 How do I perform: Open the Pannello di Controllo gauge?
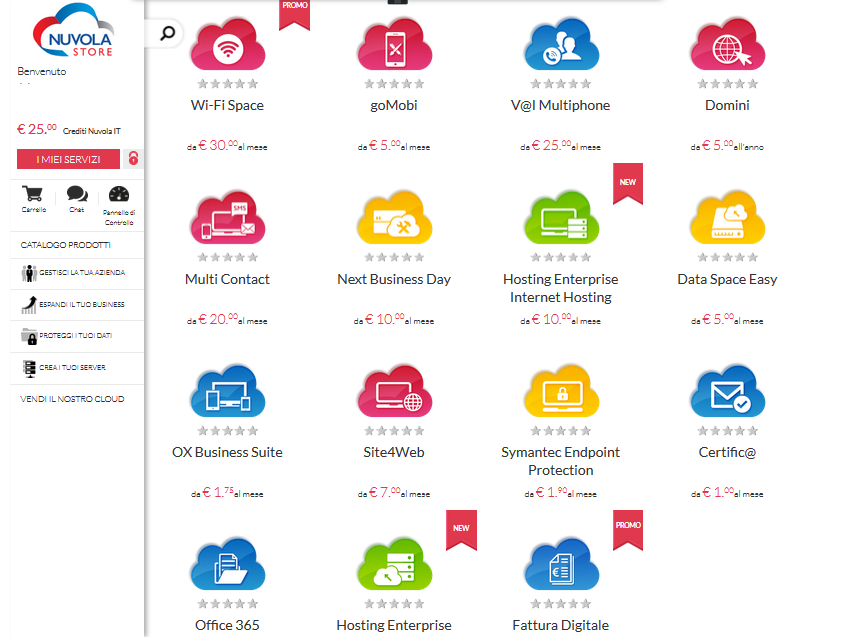tap(119, 196)
